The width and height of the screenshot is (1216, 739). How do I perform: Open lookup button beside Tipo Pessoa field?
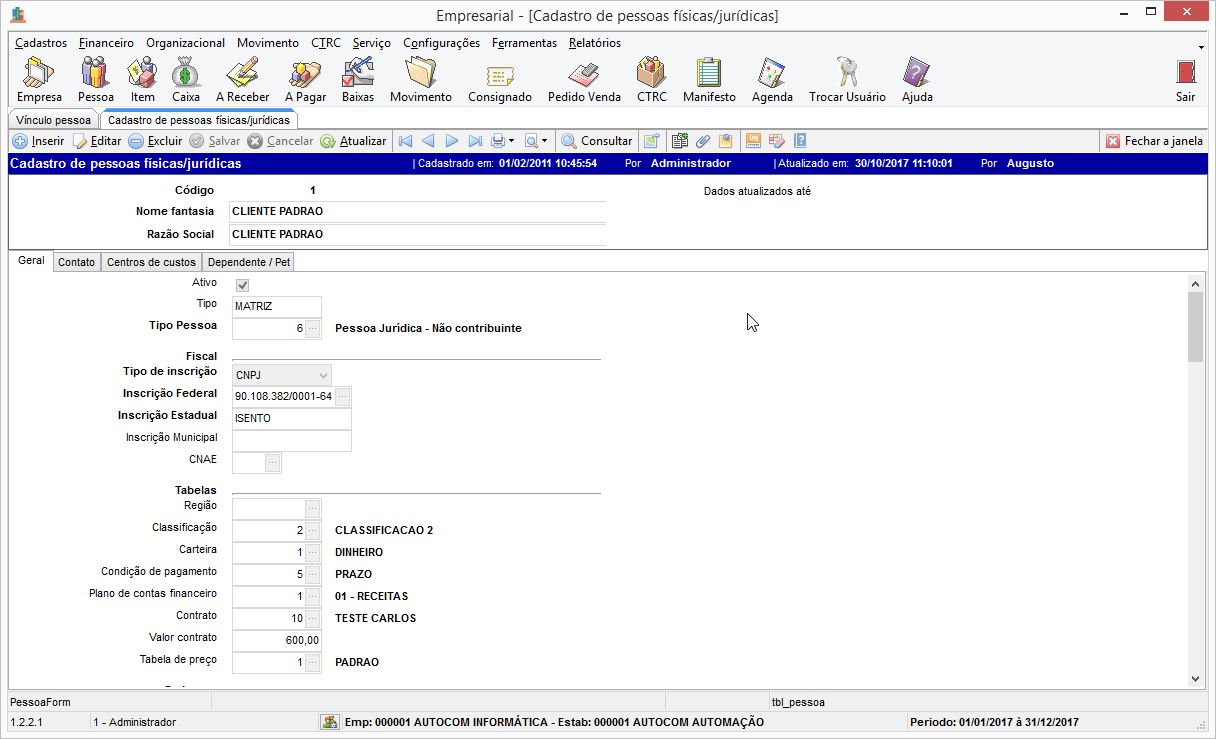tap(312, 328)
